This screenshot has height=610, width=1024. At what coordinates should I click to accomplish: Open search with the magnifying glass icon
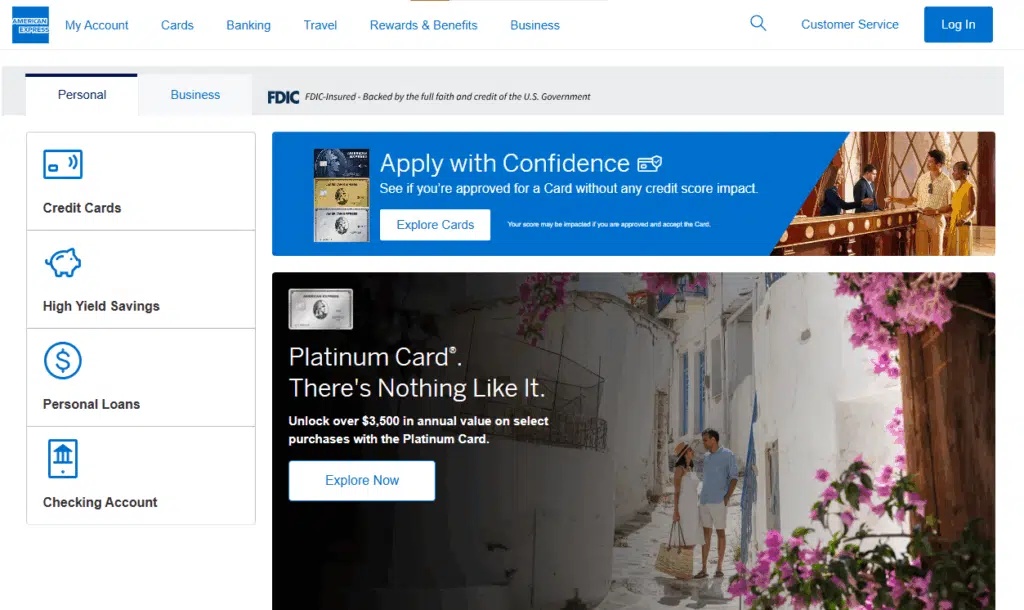758,24
